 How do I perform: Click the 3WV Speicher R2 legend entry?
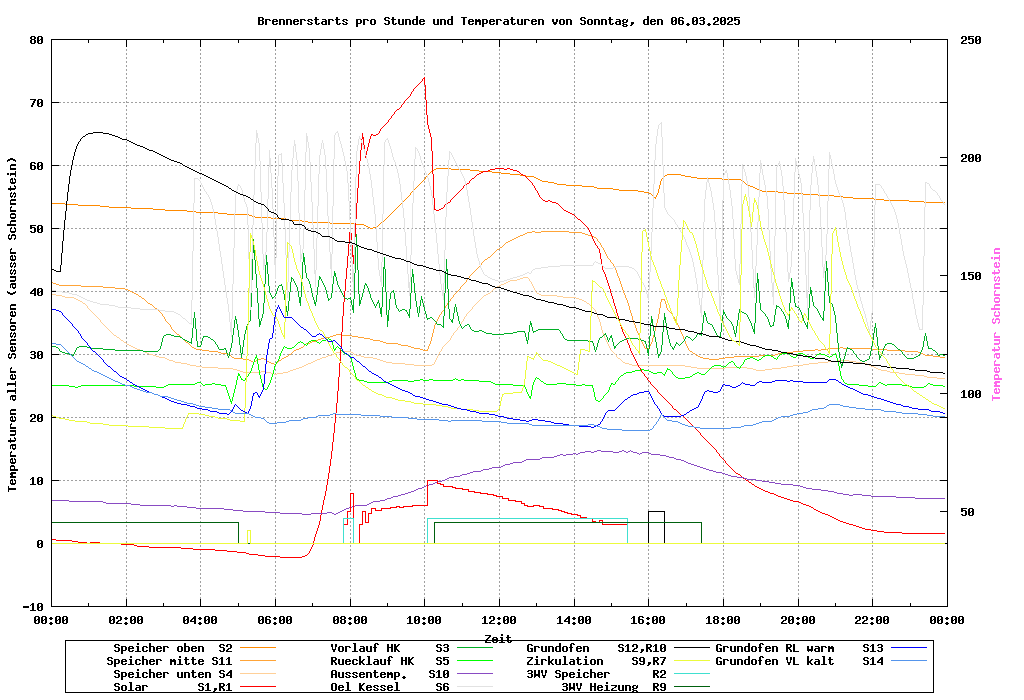coord(610,674)
